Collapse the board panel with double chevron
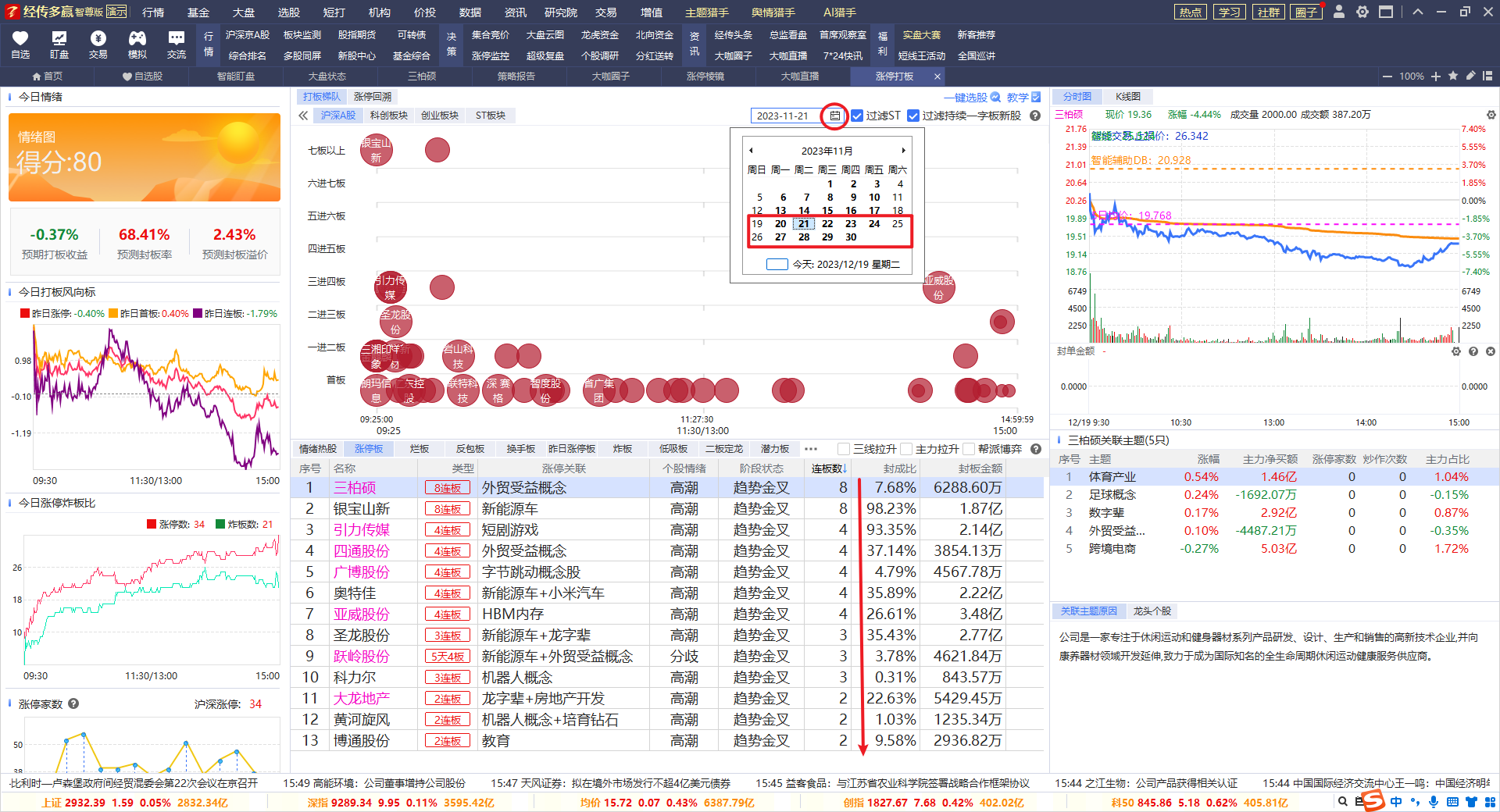1500x812 pixels. (x=303, y=116)
